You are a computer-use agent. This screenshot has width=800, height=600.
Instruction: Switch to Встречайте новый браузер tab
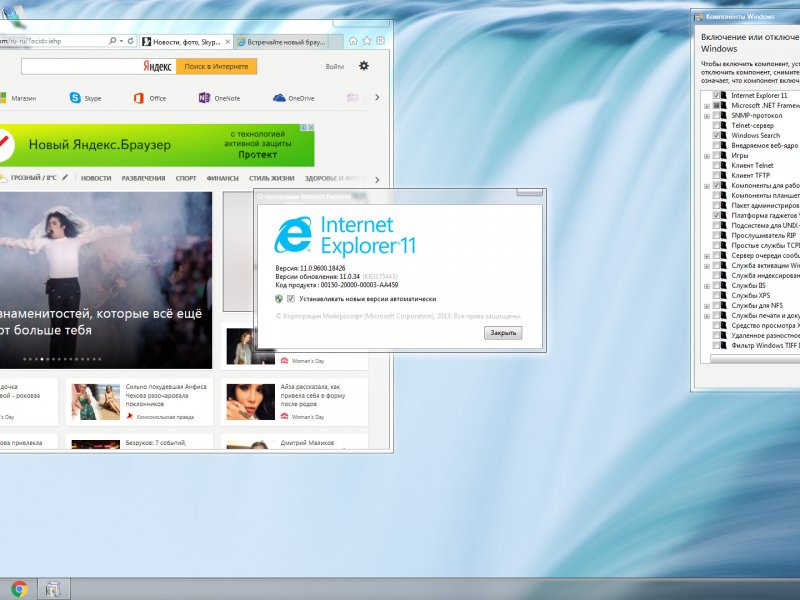pos(282,42)
